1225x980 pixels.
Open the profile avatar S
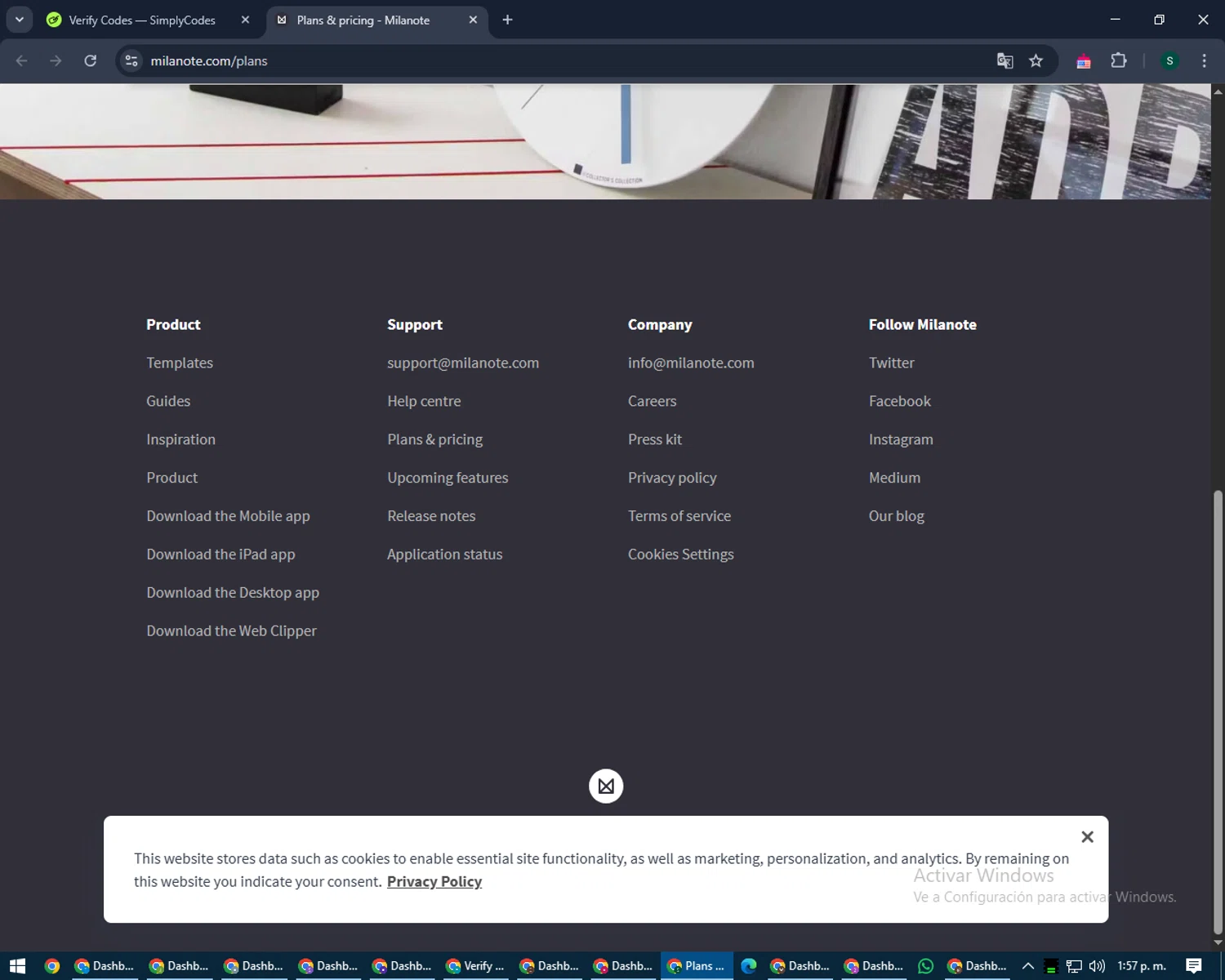[1169, 60]
